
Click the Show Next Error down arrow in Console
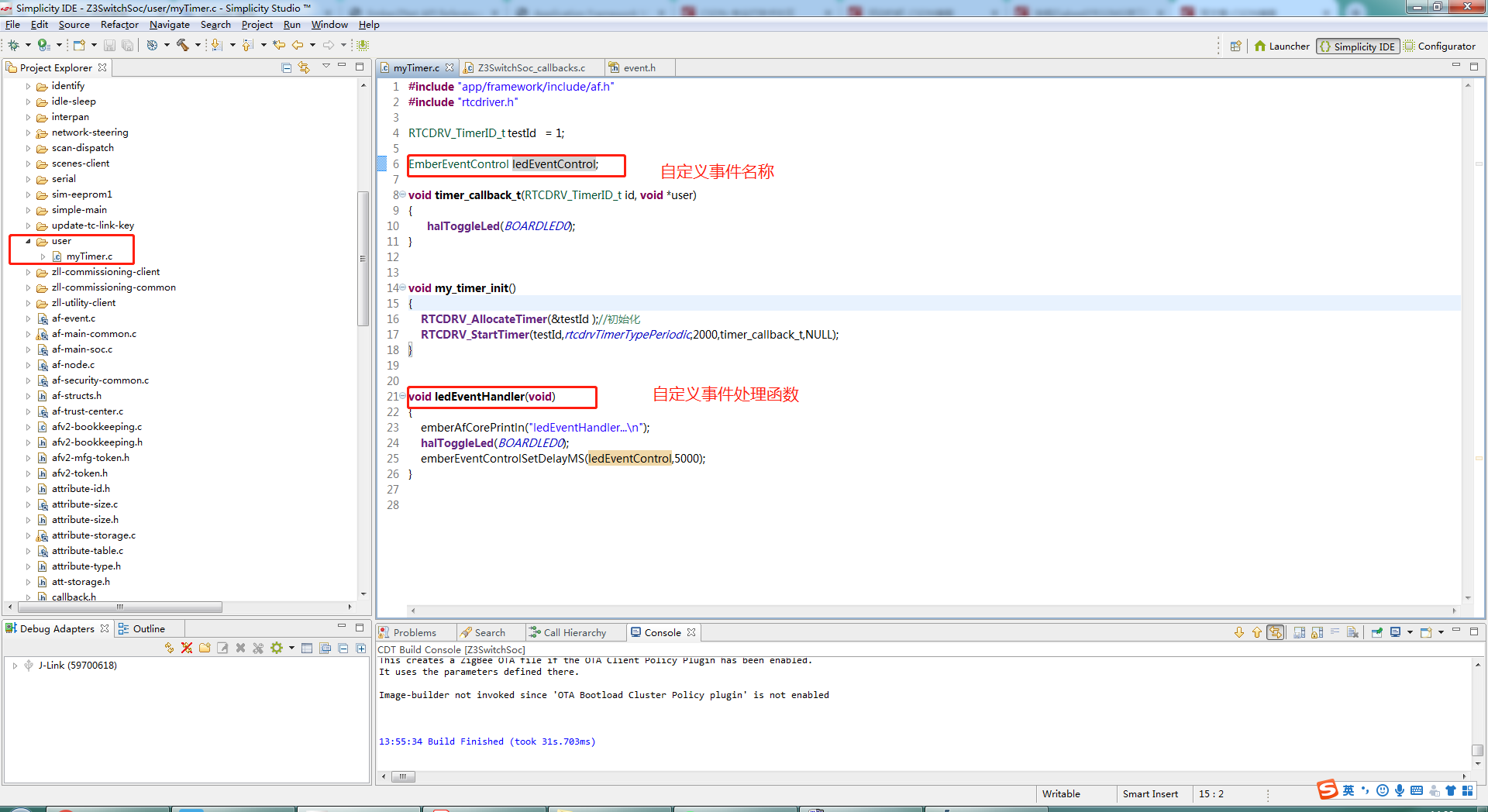(1239, 633)
